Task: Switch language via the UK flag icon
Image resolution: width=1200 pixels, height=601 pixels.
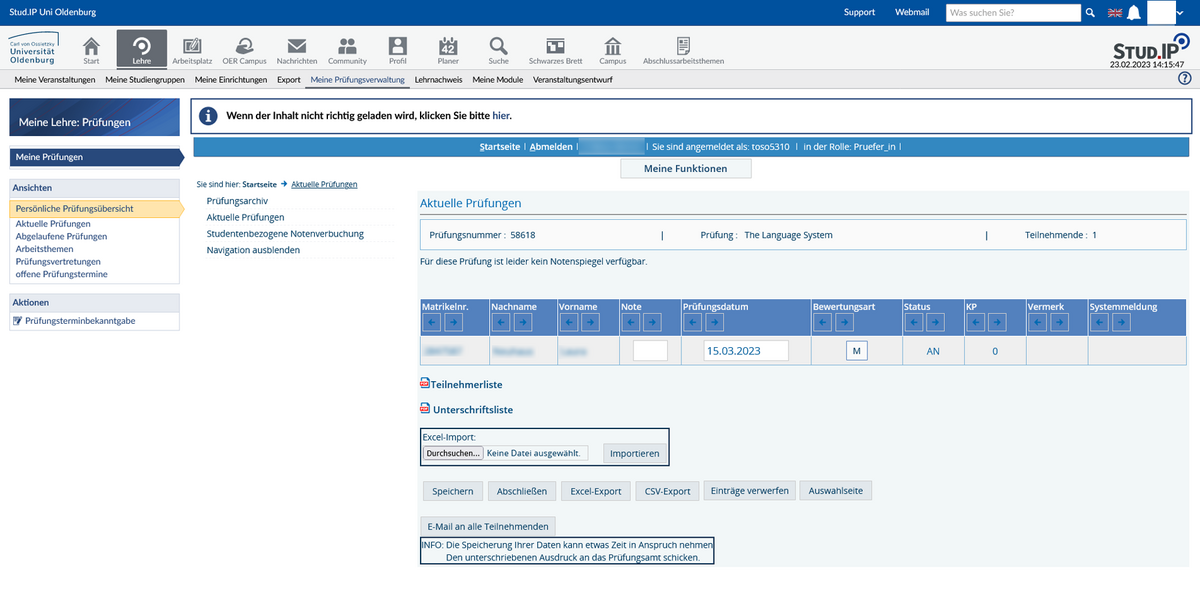Action: pos(1115,13)
